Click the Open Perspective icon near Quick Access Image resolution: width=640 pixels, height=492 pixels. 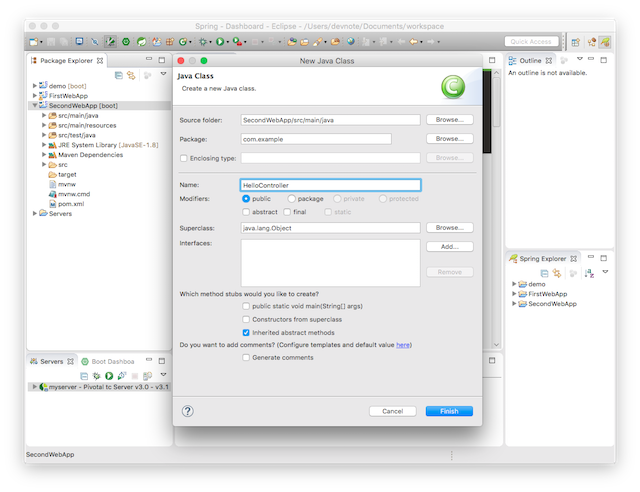pos(576,42)
